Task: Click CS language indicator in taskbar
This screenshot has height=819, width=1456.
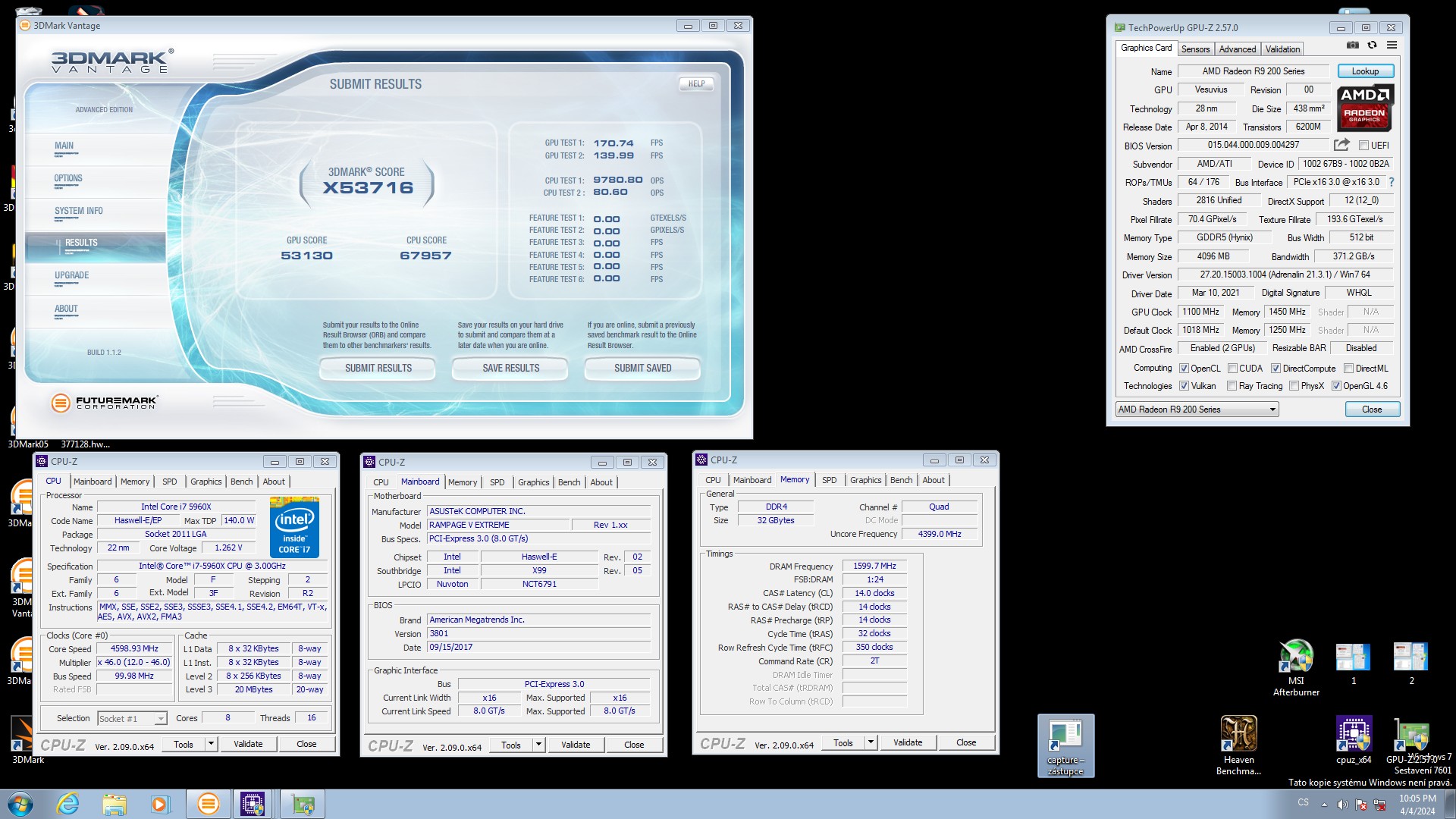Action: tap(1303, 802)
